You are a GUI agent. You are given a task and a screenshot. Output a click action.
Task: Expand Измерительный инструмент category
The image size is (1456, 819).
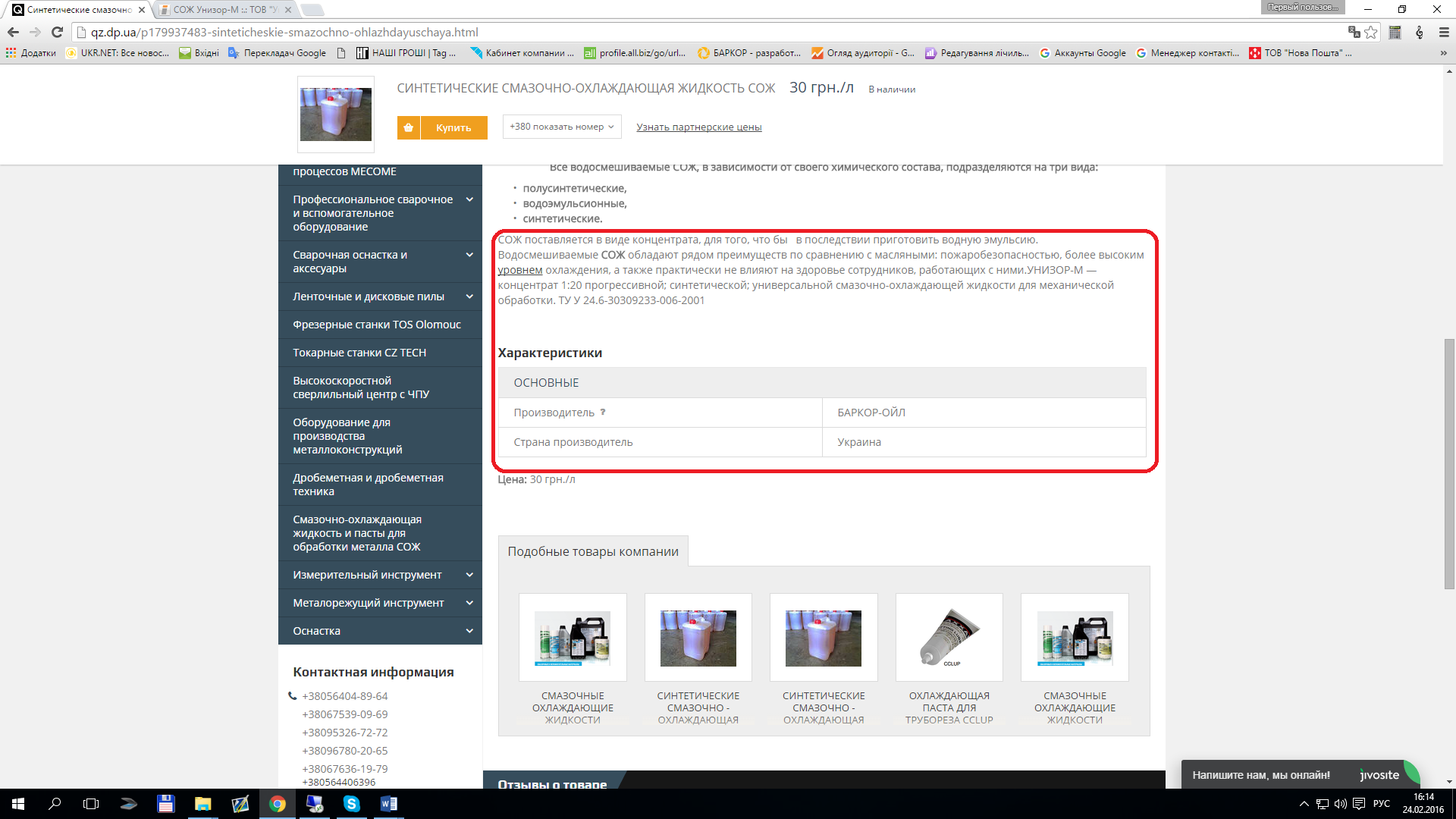[x=469, y=575]
